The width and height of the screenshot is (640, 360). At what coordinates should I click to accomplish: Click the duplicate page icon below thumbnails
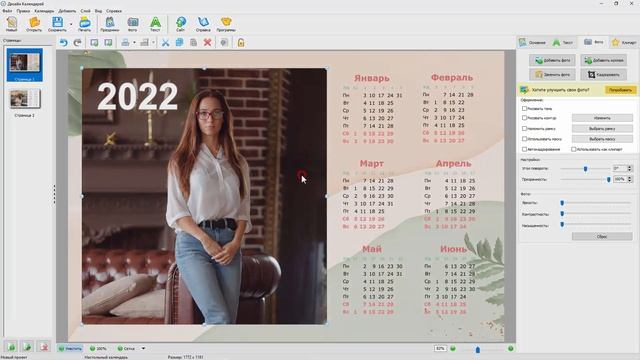click(27, 347)
